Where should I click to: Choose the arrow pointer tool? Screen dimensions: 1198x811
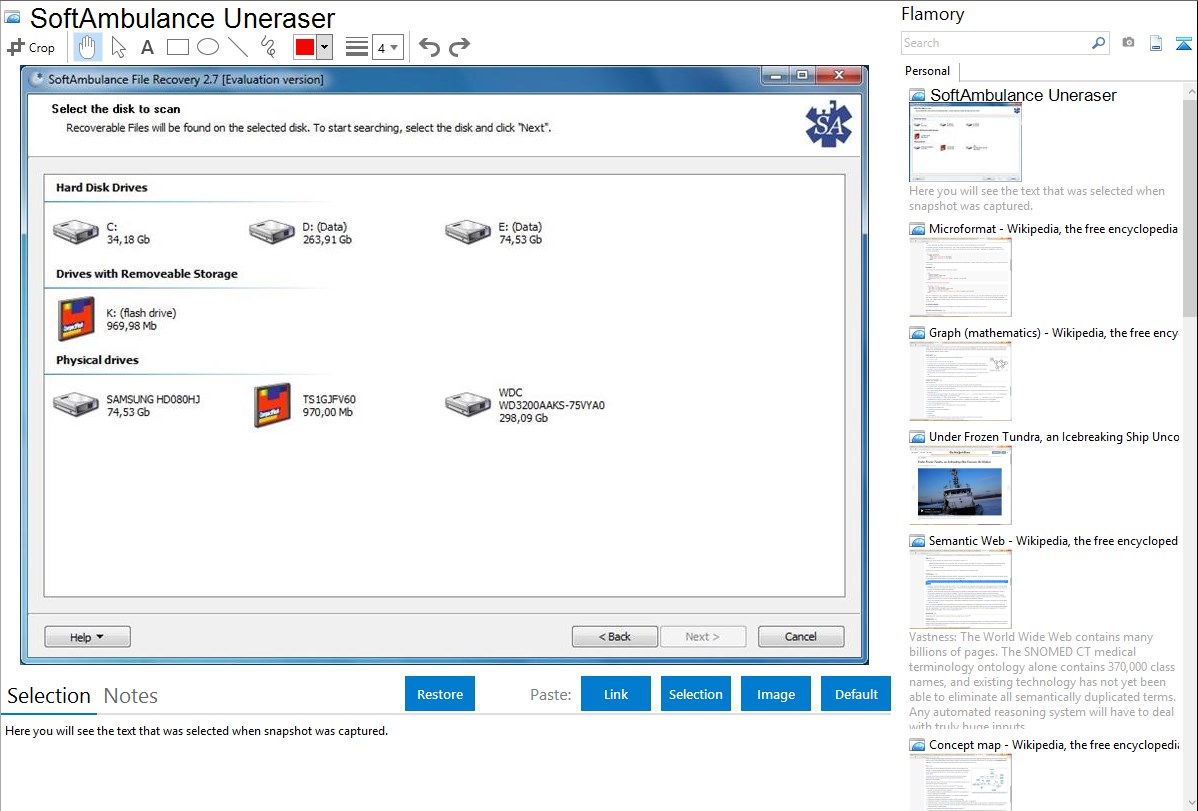(118, 47)
